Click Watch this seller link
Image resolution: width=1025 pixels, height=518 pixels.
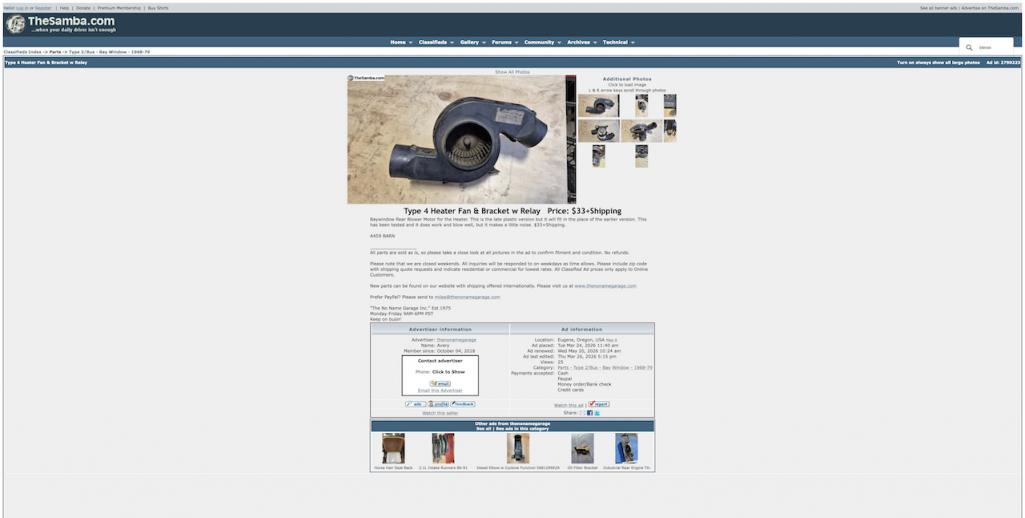tap(440, 413)
